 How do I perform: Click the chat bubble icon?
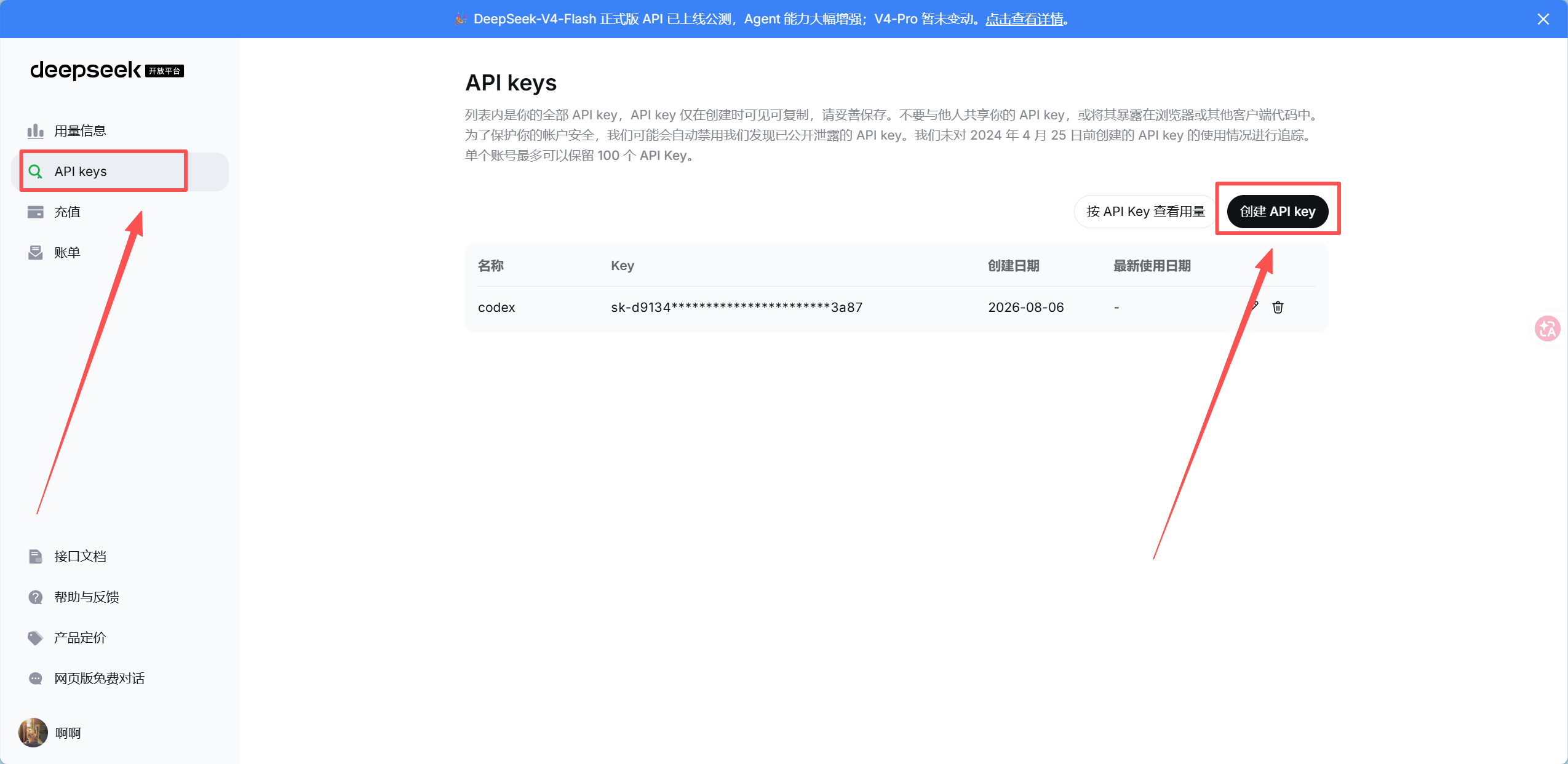click(x=36, y=678)
